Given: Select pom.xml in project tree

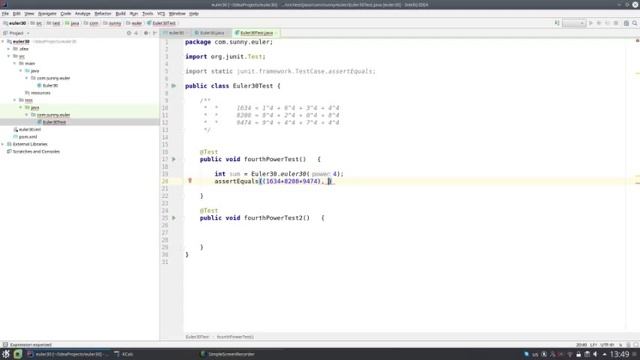Looking at the screenshot, I should tap(25, 137).
